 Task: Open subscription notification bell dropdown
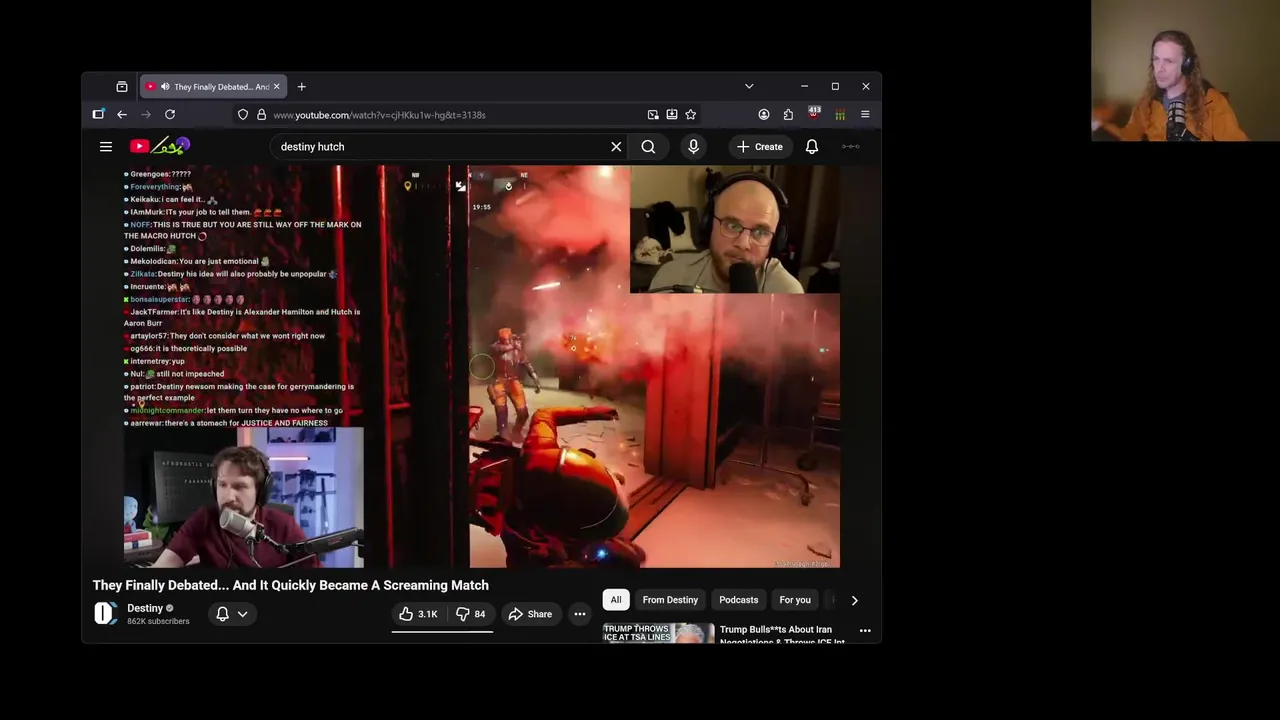point(232,614)
